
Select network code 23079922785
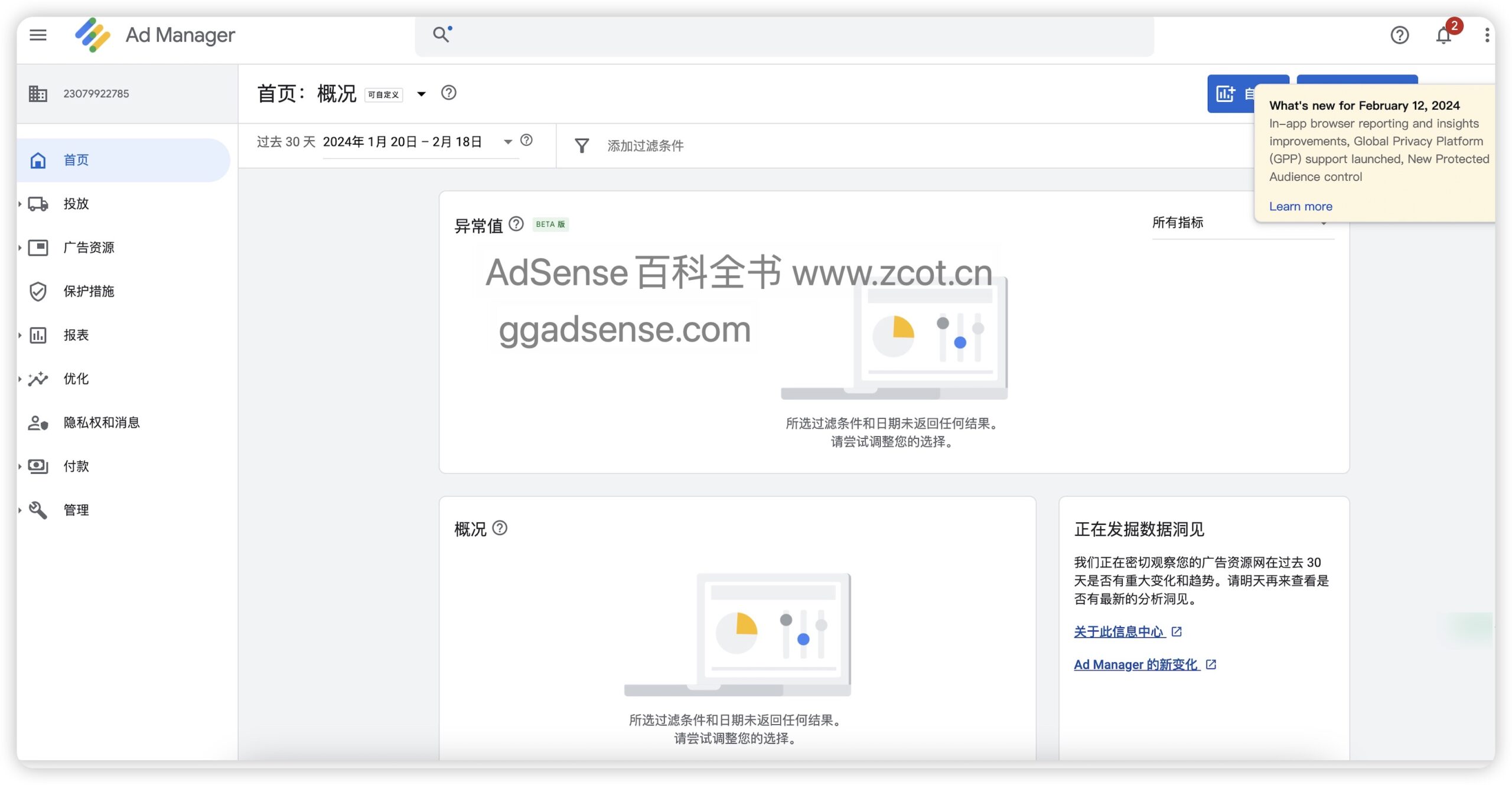pyautogui.click(x=96, y=93)
